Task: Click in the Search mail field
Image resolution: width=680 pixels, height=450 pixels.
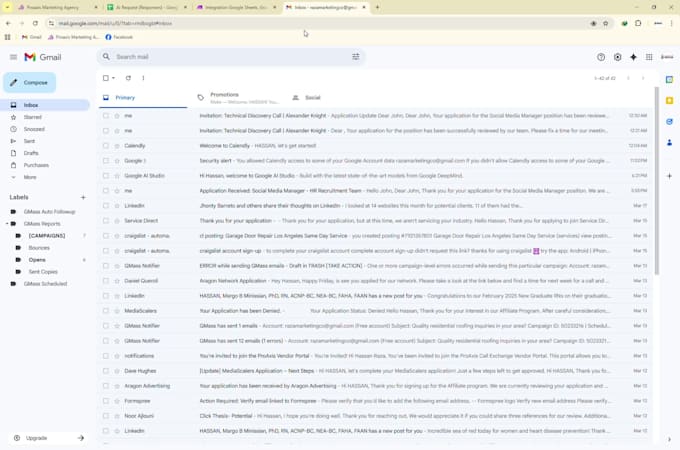Action: [x=230, y=57]
